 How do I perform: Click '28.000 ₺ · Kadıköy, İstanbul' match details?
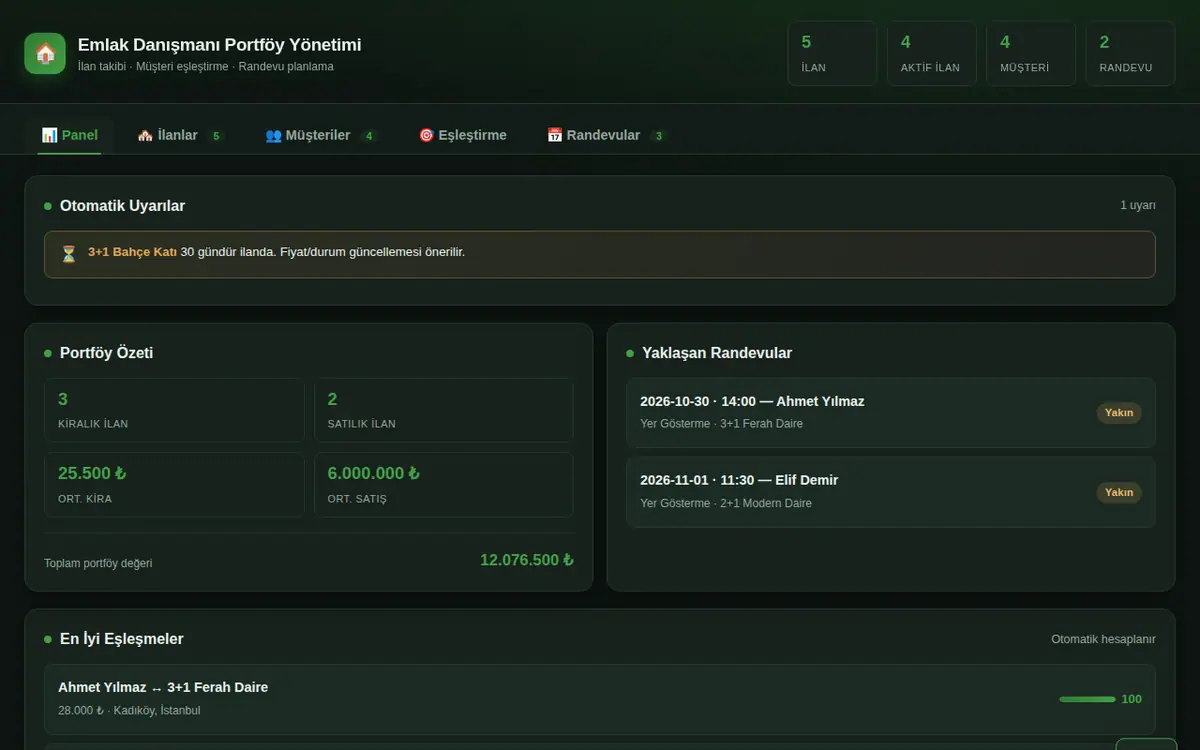(x=129, y=710)
